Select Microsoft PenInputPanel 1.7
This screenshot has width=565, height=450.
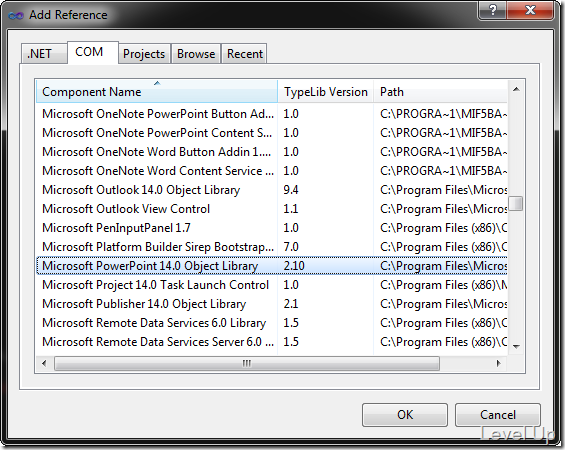[x=272, y=228]
